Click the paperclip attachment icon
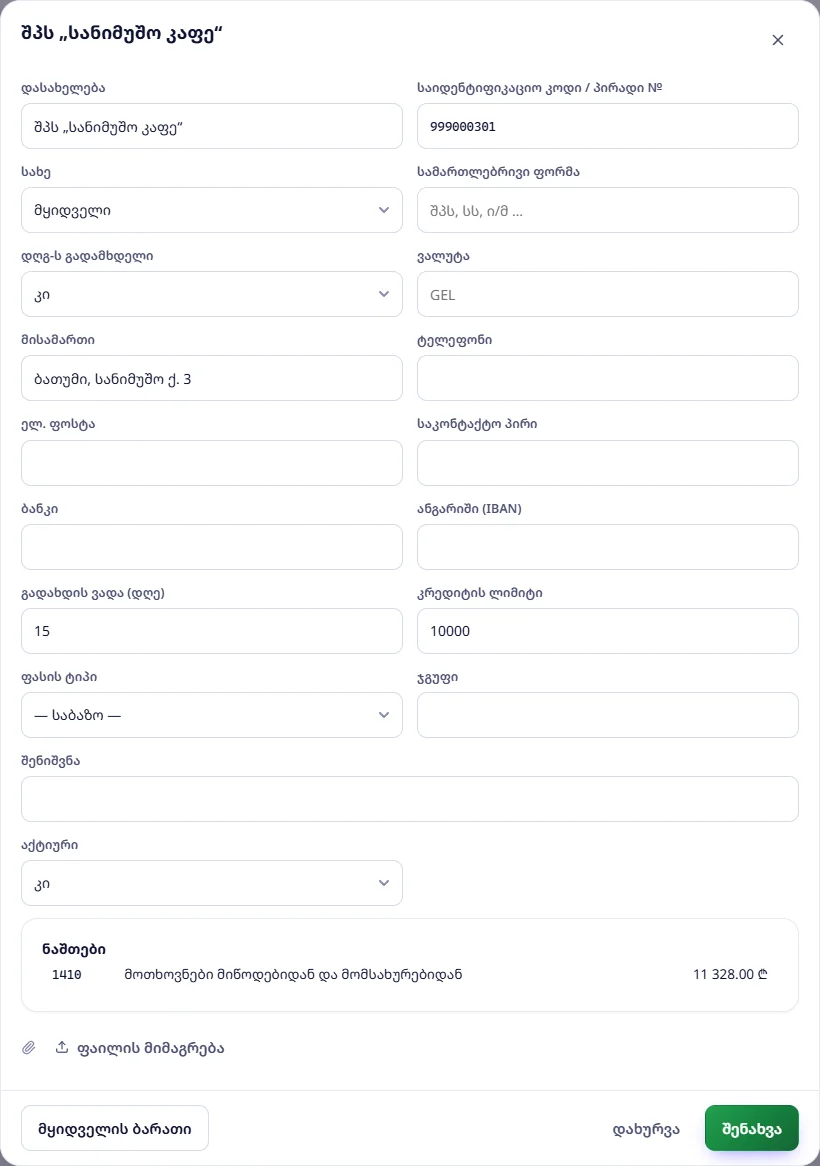820x1166 pixels. click(x=28, y=1048)
